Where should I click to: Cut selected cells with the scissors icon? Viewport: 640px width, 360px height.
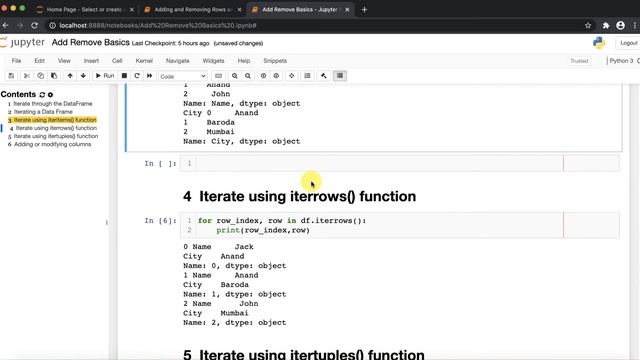point(27,76)
